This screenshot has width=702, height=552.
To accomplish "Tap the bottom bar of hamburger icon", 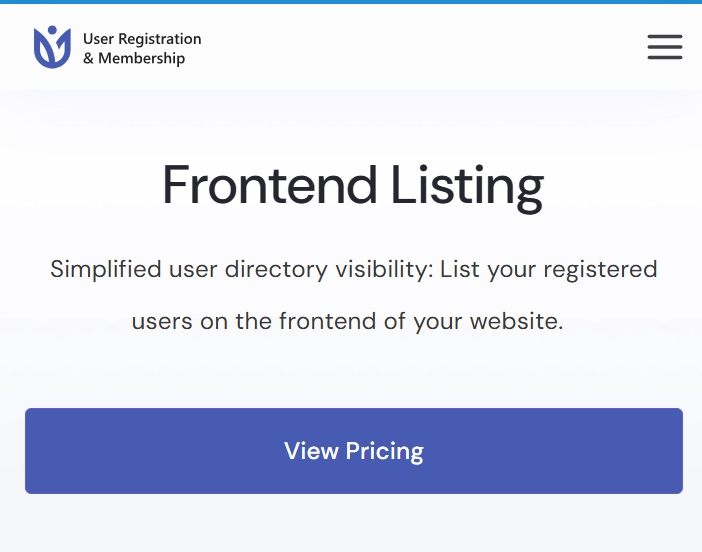I will pyautogui.click(x=665, y=57).
